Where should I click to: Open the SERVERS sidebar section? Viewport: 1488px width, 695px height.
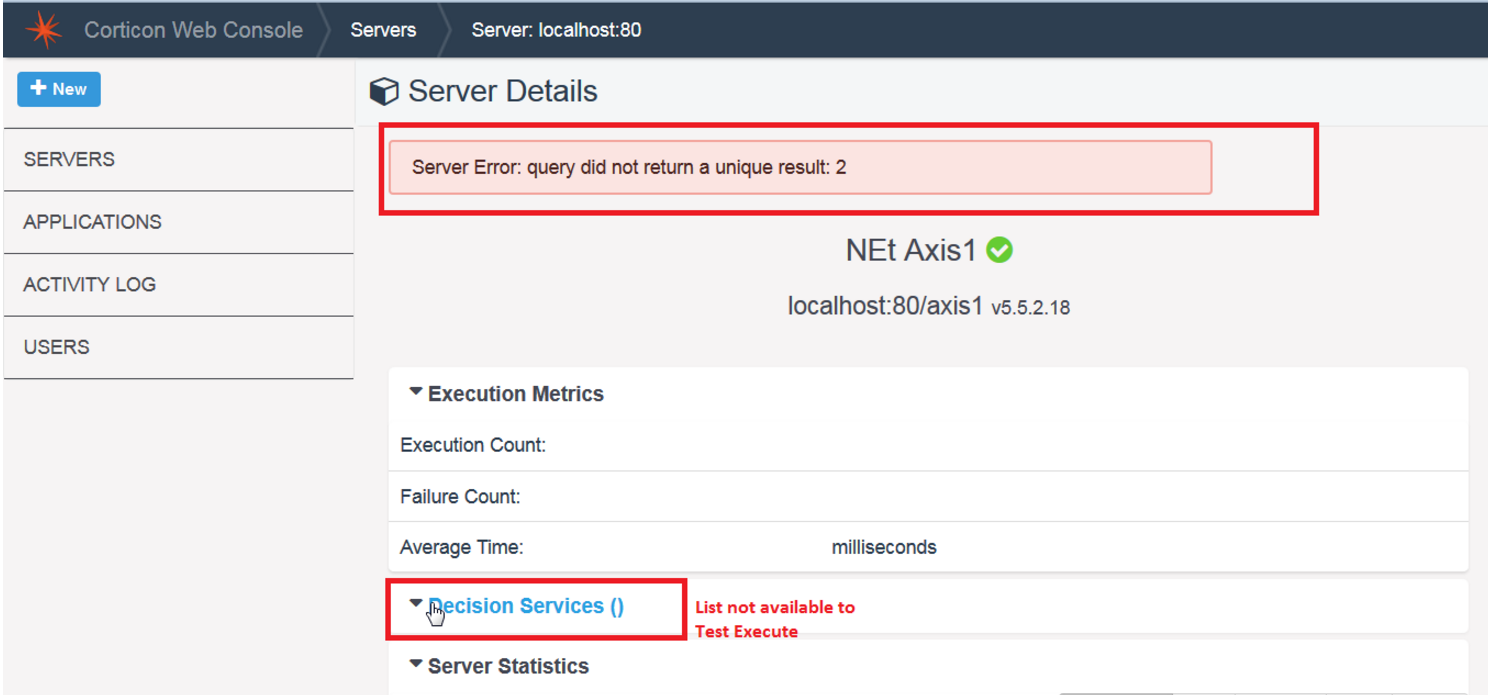(178, 159)
